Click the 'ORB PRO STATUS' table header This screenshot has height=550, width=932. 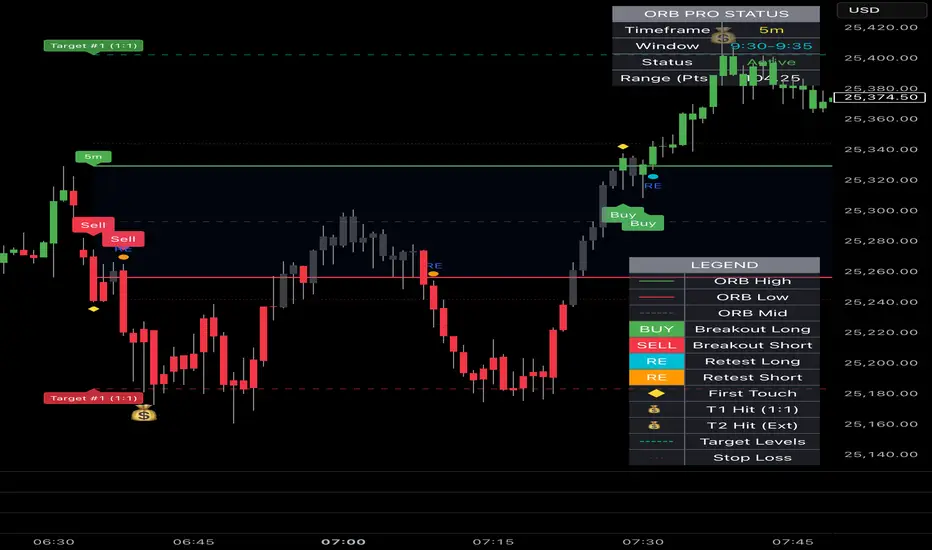tap(716, 14)
